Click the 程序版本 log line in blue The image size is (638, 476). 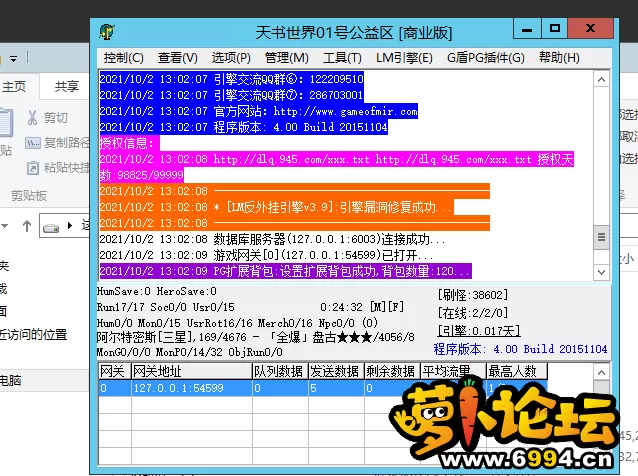click(x=243, y=127)
